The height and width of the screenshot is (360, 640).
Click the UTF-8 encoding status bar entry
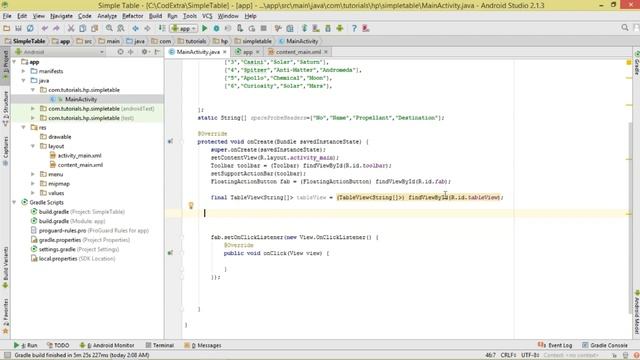click(530, 355)
